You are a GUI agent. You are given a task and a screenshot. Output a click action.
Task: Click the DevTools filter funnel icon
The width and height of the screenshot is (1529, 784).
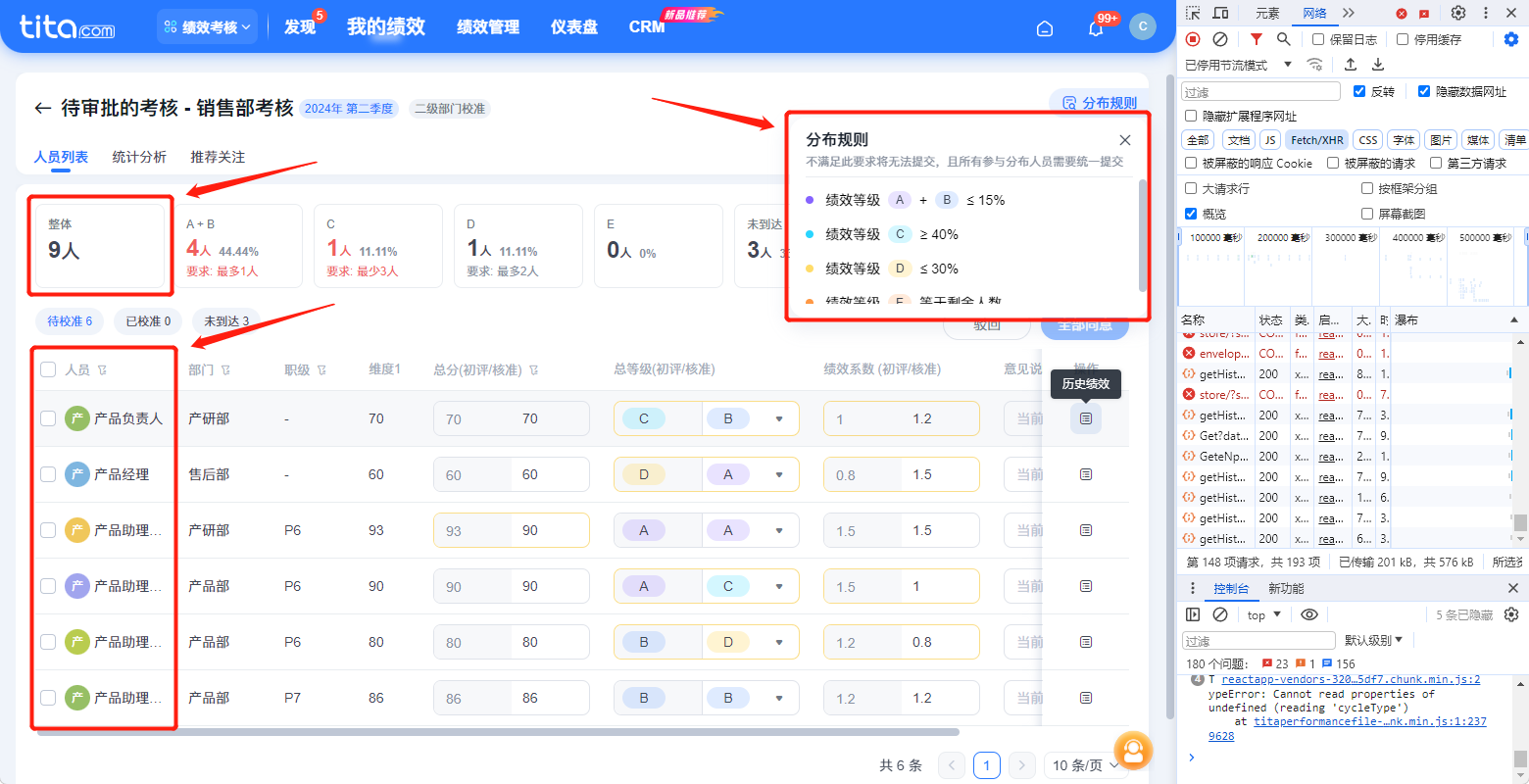click(1257, 39)
